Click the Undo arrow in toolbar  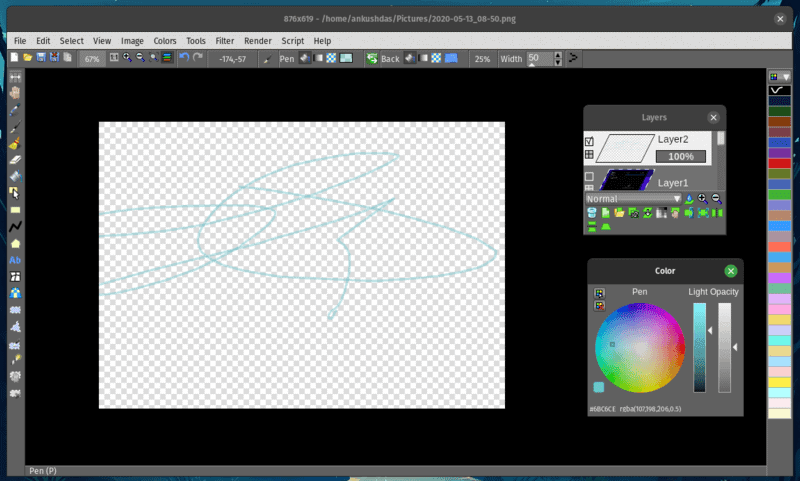click(x=183, y=59)
